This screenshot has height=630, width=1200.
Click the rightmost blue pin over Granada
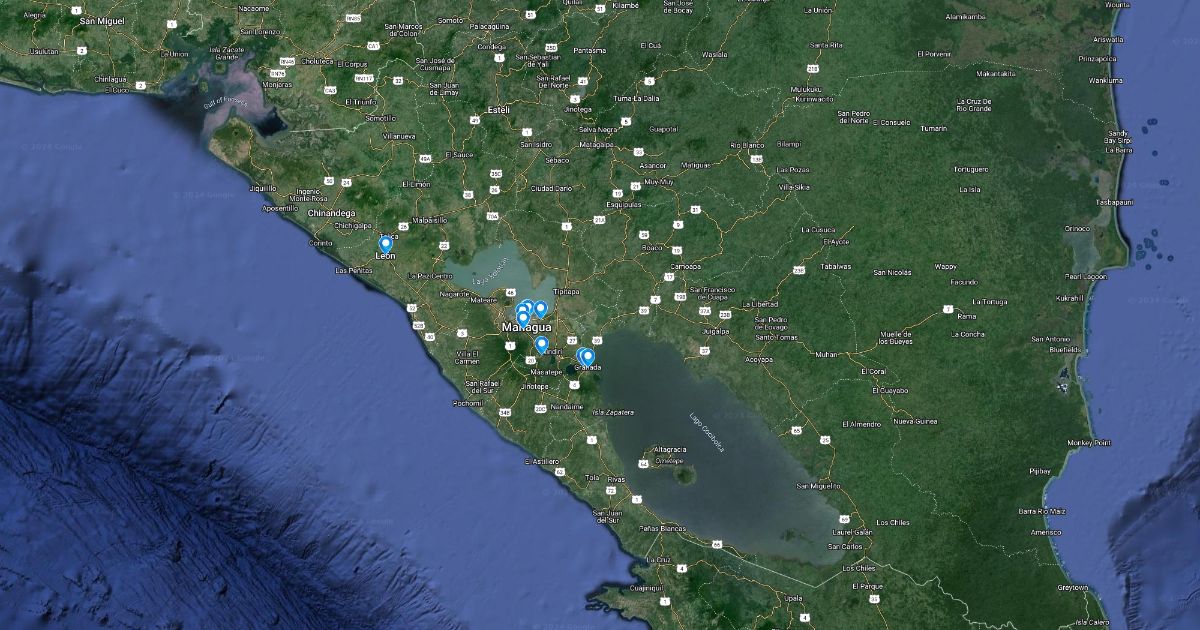point(588,357)
